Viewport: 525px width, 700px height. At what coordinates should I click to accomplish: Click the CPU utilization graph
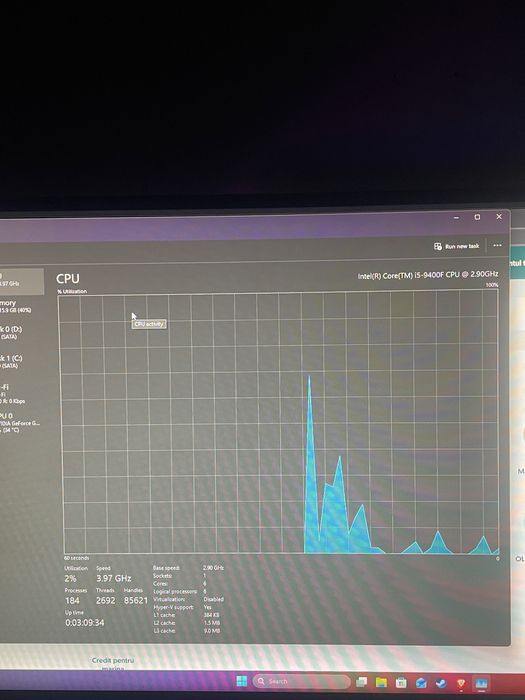point(279,422)
